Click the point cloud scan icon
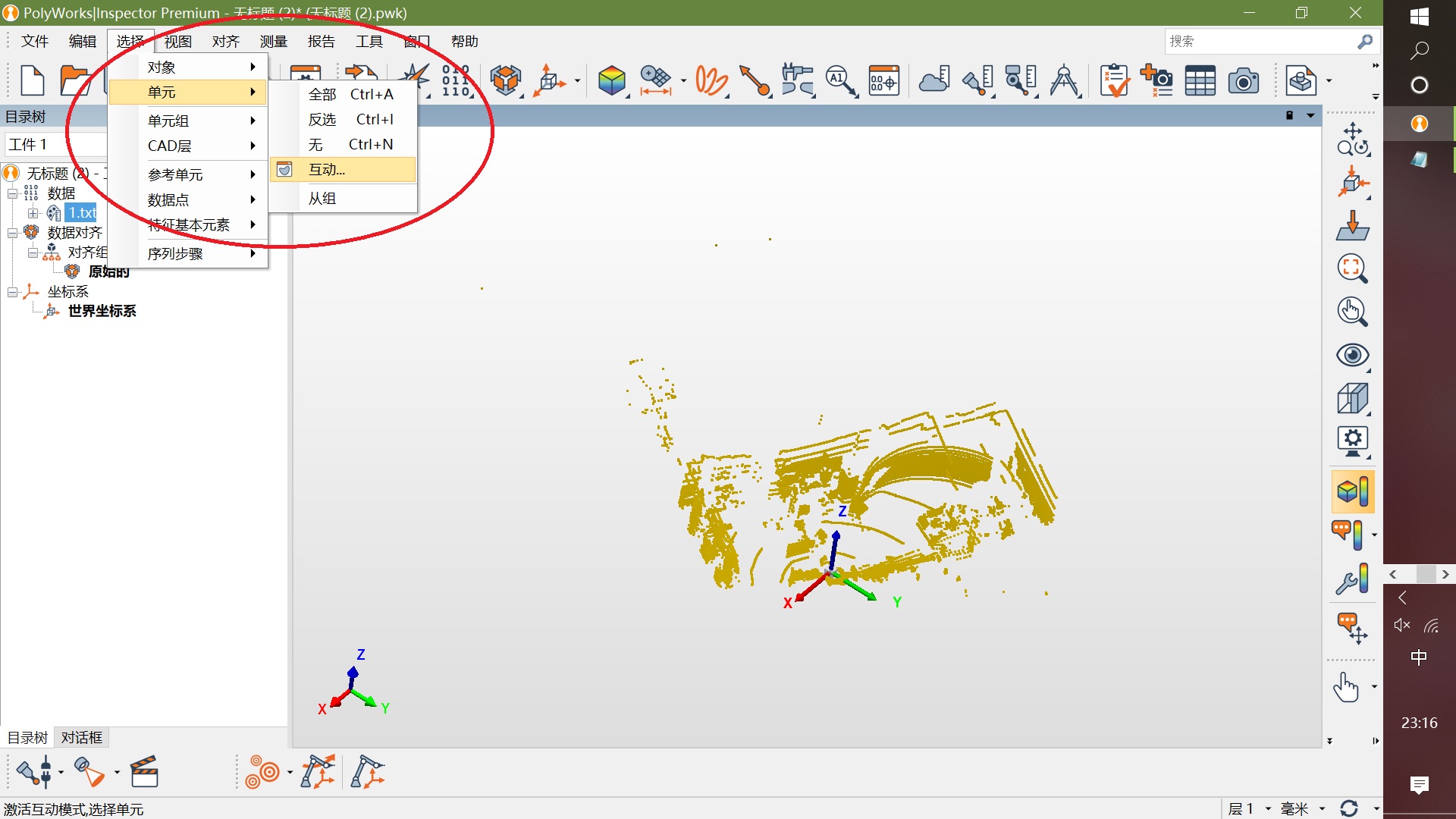The image size is (1456, 819). click(934, 80)
